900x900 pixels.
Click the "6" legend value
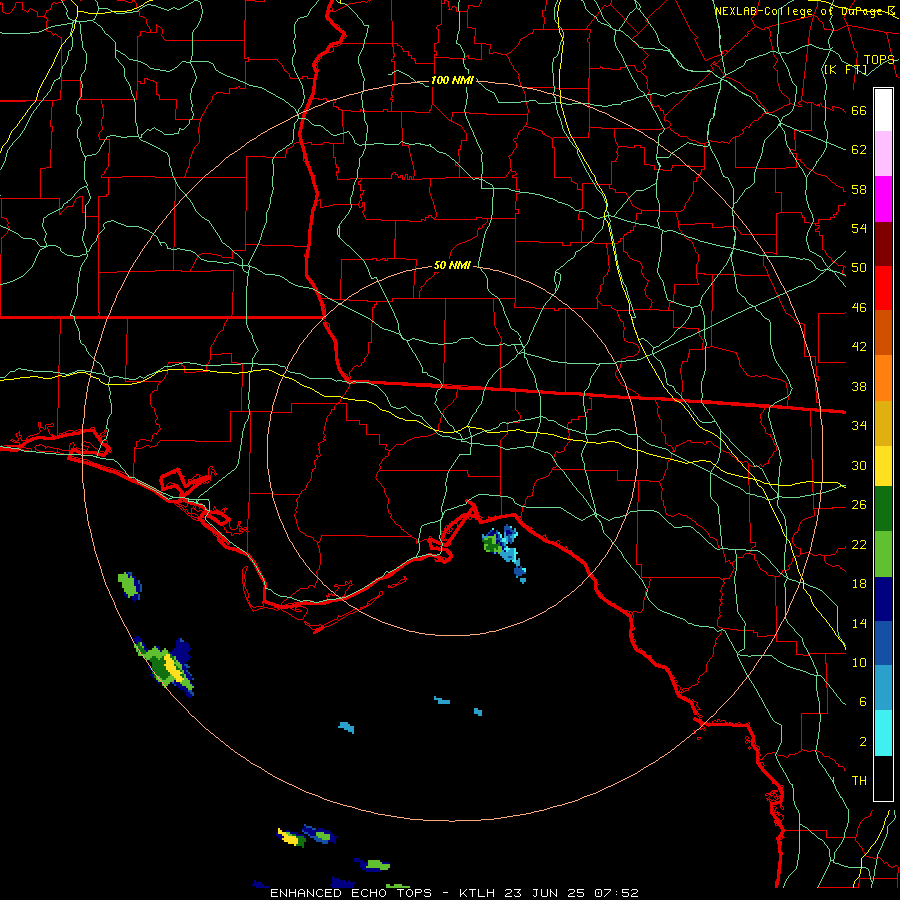pyautogui.click(x=862, y=701)
